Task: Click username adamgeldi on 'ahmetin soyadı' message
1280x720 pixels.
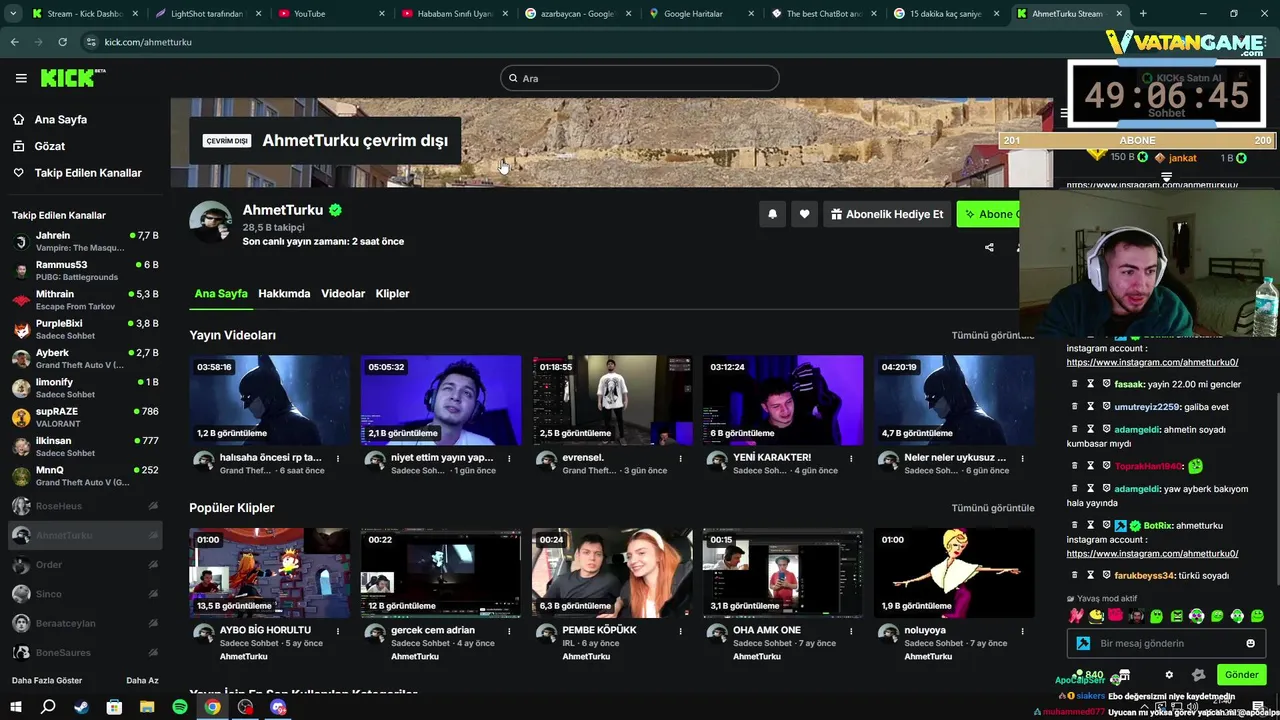Action: (x=1137, y=429)
